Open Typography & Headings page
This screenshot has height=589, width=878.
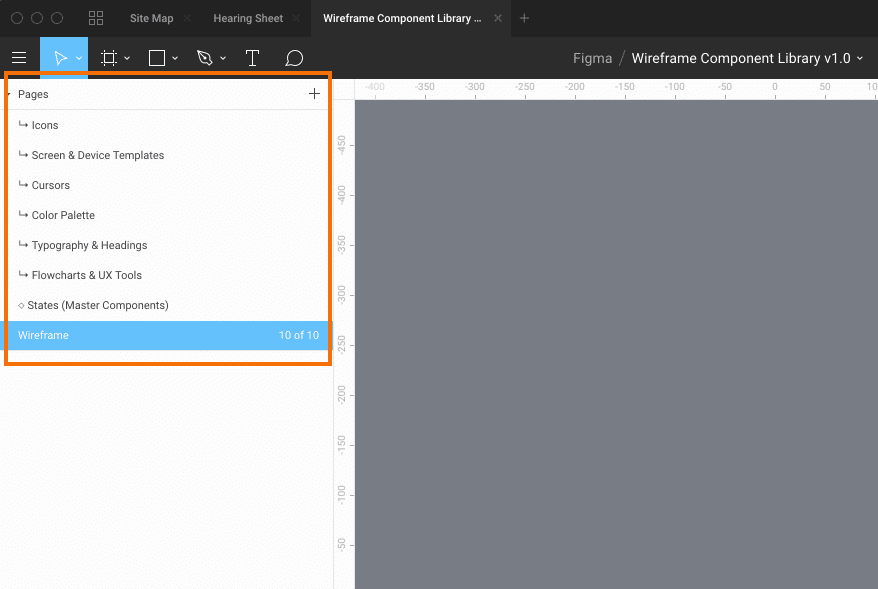coord(167,245)
